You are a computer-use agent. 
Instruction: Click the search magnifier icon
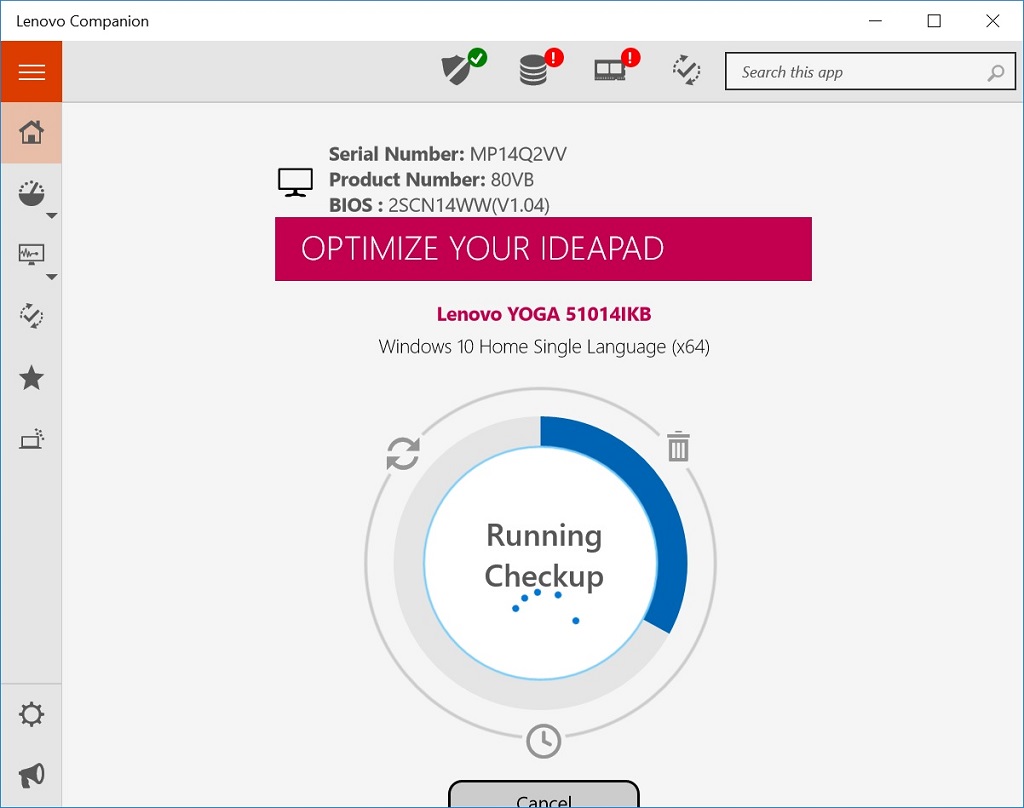point(995,73)
